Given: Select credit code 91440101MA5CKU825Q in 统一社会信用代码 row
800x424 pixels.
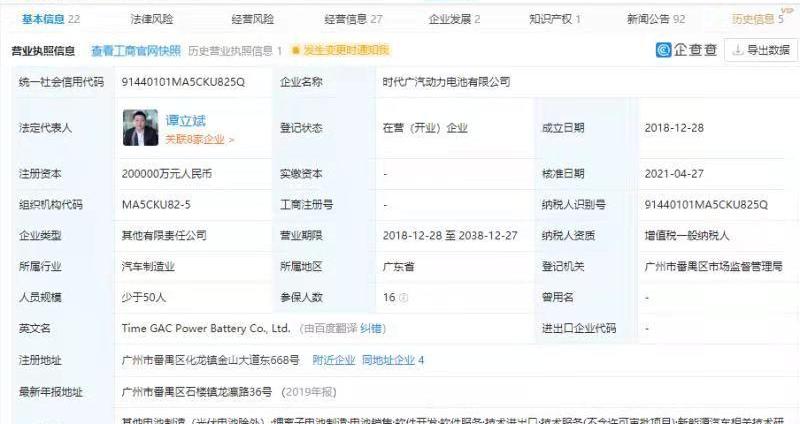Looking at the screenshot, I should pos(183,82).
